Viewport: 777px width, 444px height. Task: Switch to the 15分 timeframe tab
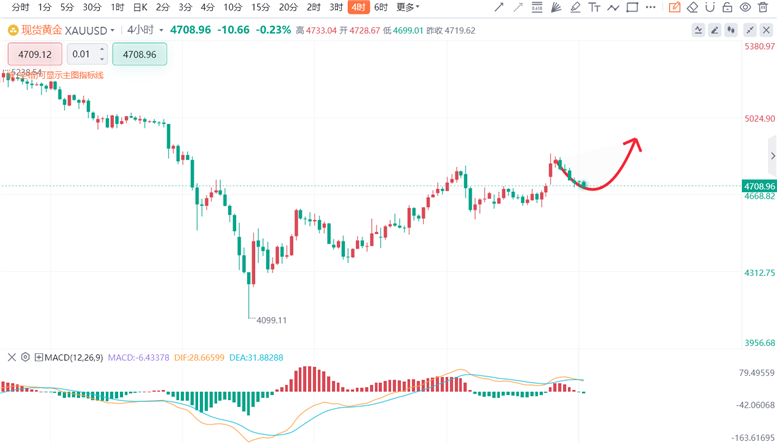click(260, 7)
